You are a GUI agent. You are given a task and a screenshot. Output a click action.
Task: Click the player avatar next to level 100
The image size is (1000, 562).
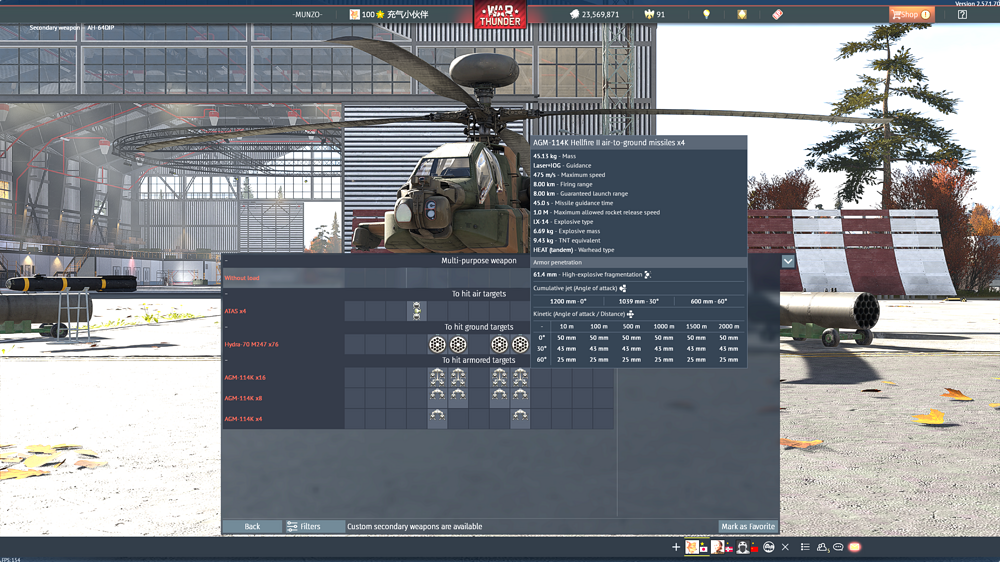coord(354,14)
